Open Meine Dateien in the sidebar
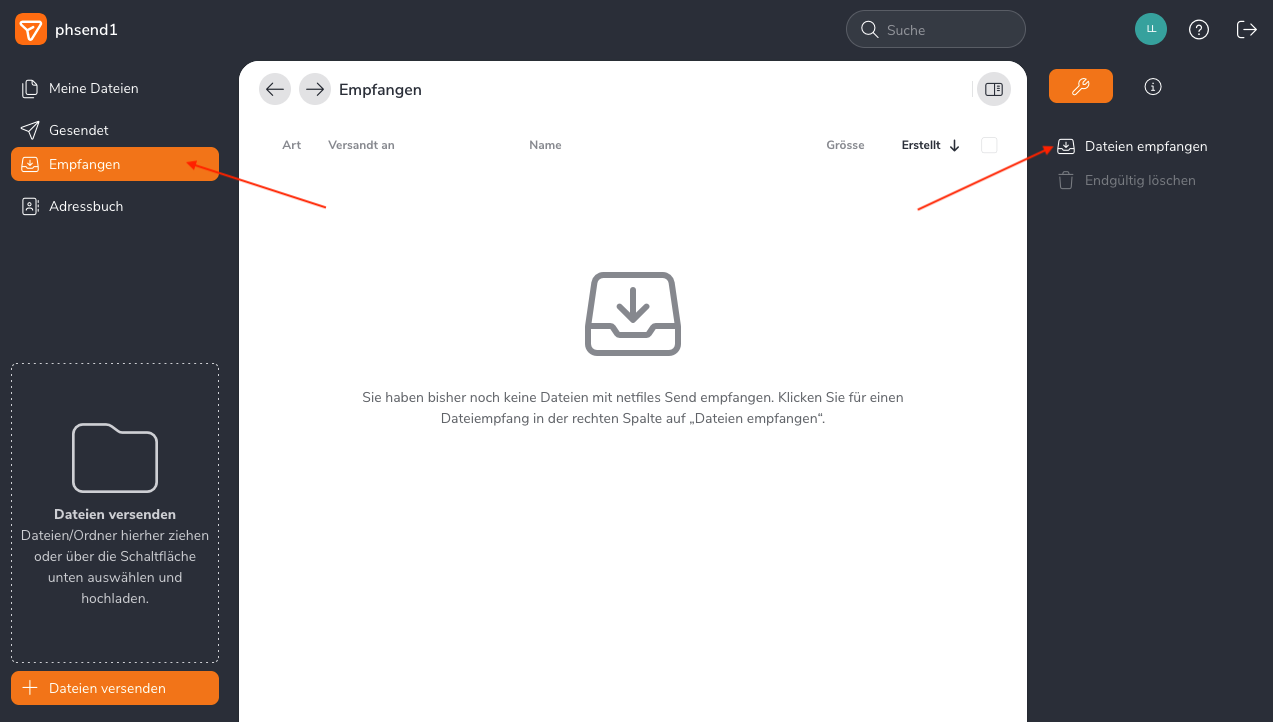This screenshot has width=1273, height=722. 93,88
